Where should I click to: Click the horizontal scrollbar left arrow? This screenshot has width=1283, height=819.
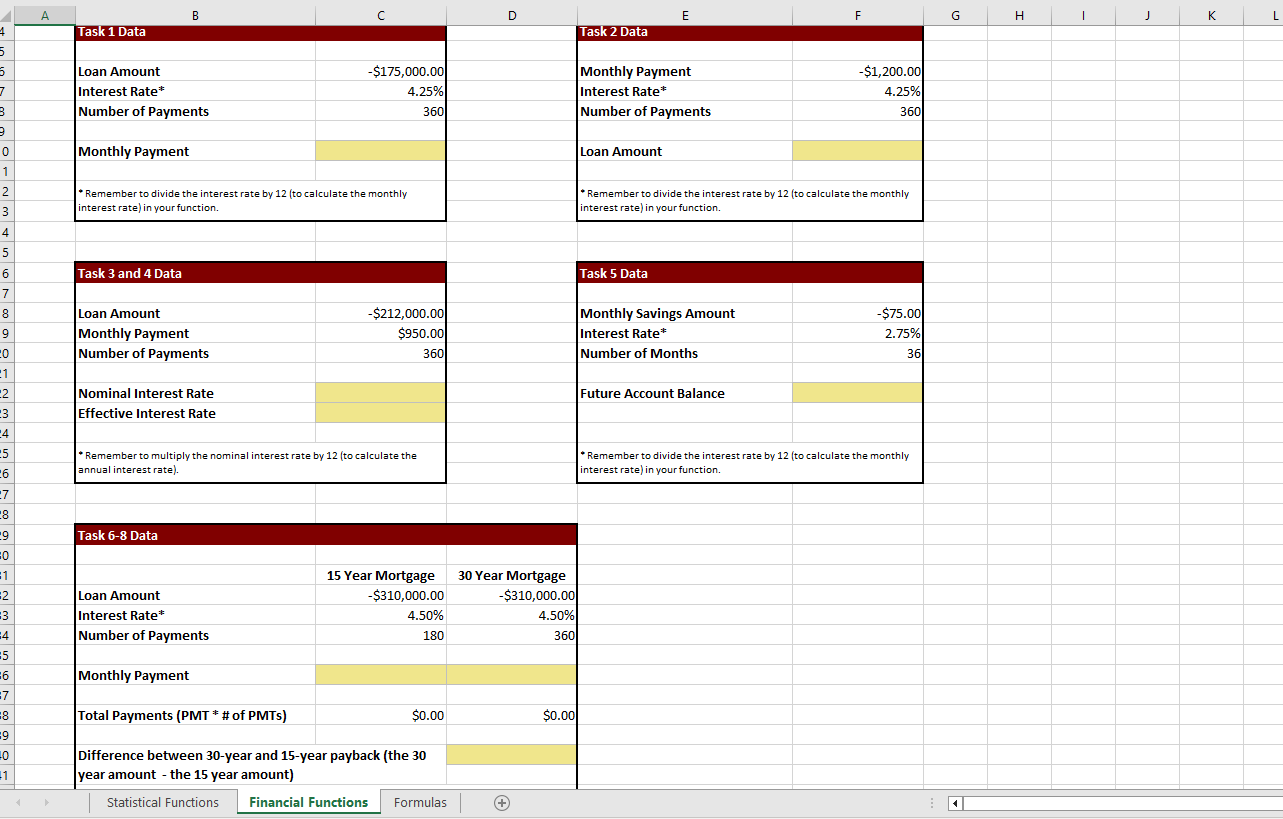point(953,802)
